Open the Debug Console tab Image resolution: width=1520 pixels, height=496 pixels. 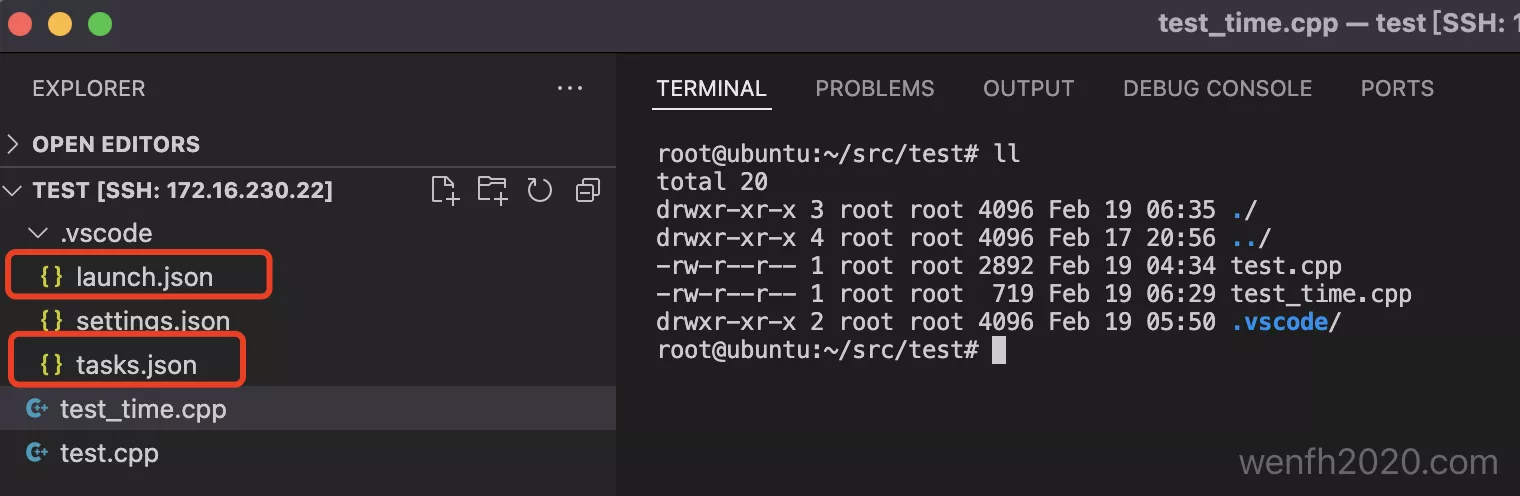tap(1217, 88)
